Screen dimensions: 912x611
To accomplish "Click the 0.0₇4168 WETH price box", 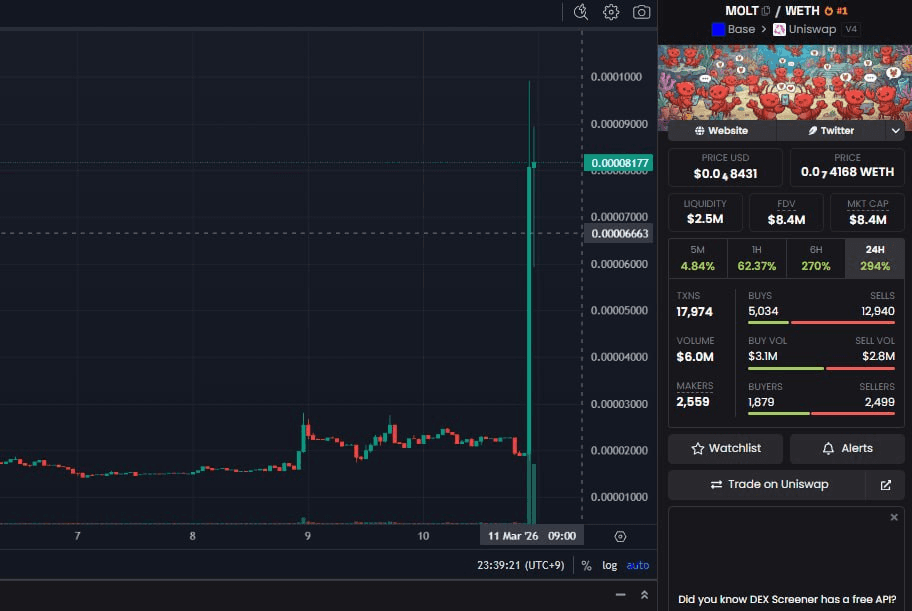I will click(847, 168).
